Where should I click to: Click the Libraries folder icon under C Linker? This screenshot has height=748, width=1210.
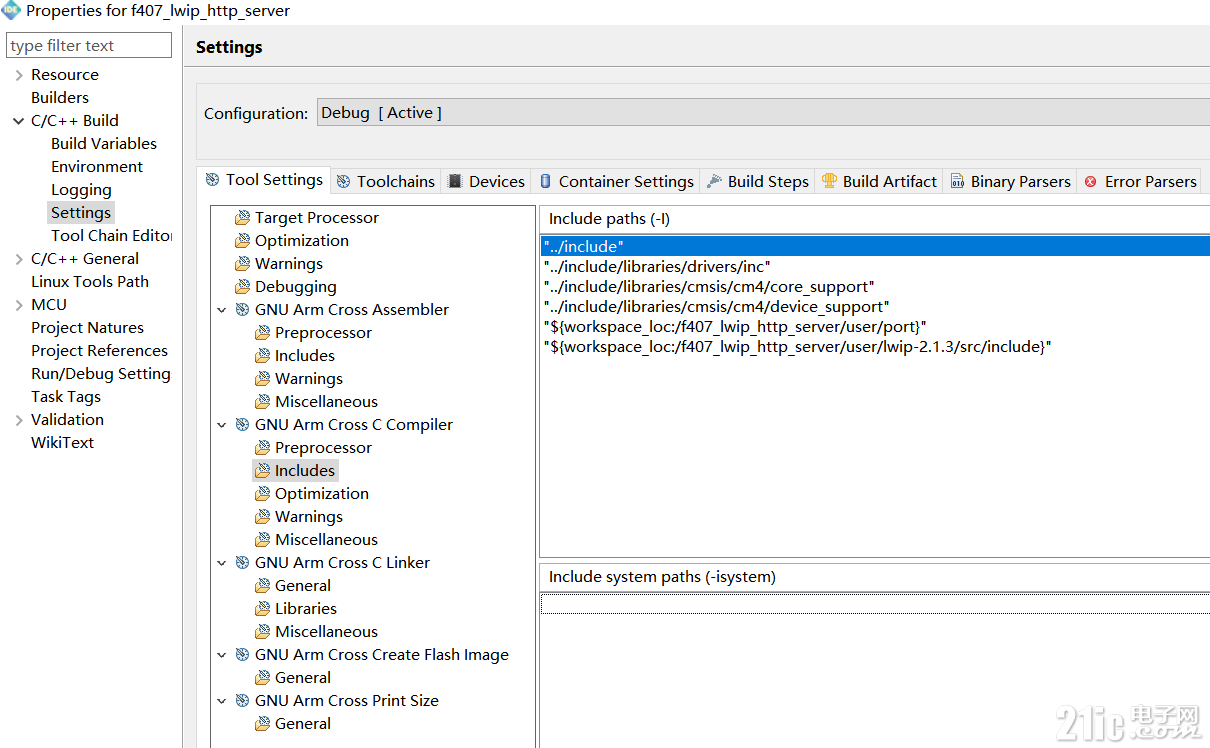coord(262,609)
